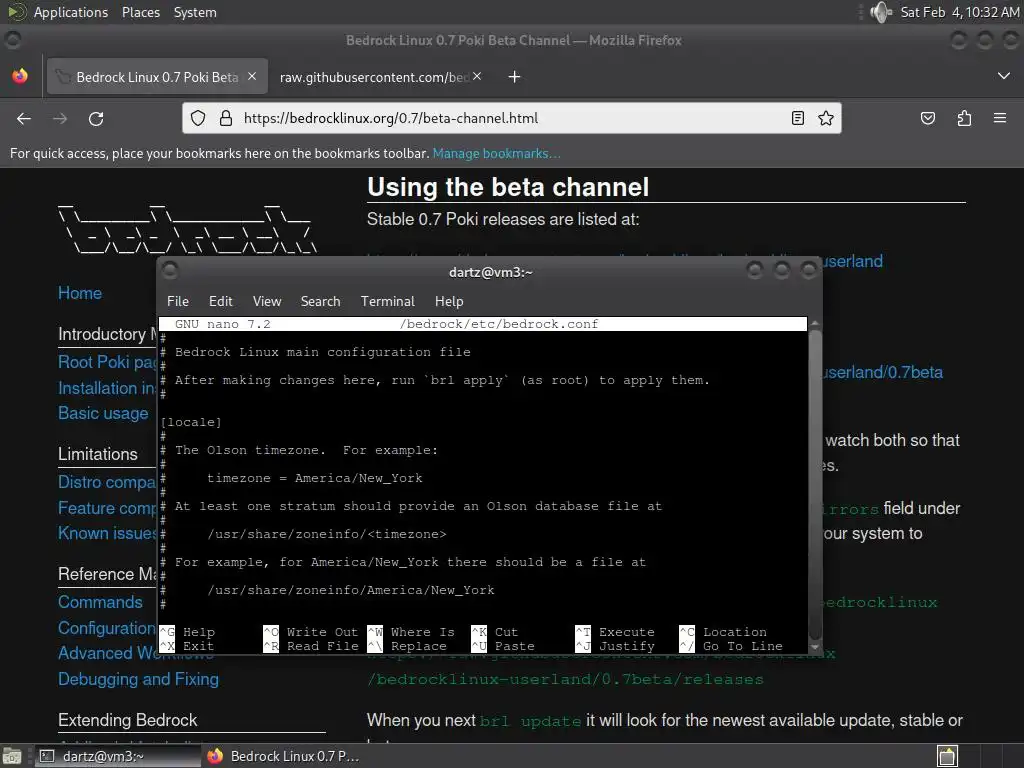Toggle reader view in address bar
This screenshot has width=1024, height=768.
click(797, 118)
